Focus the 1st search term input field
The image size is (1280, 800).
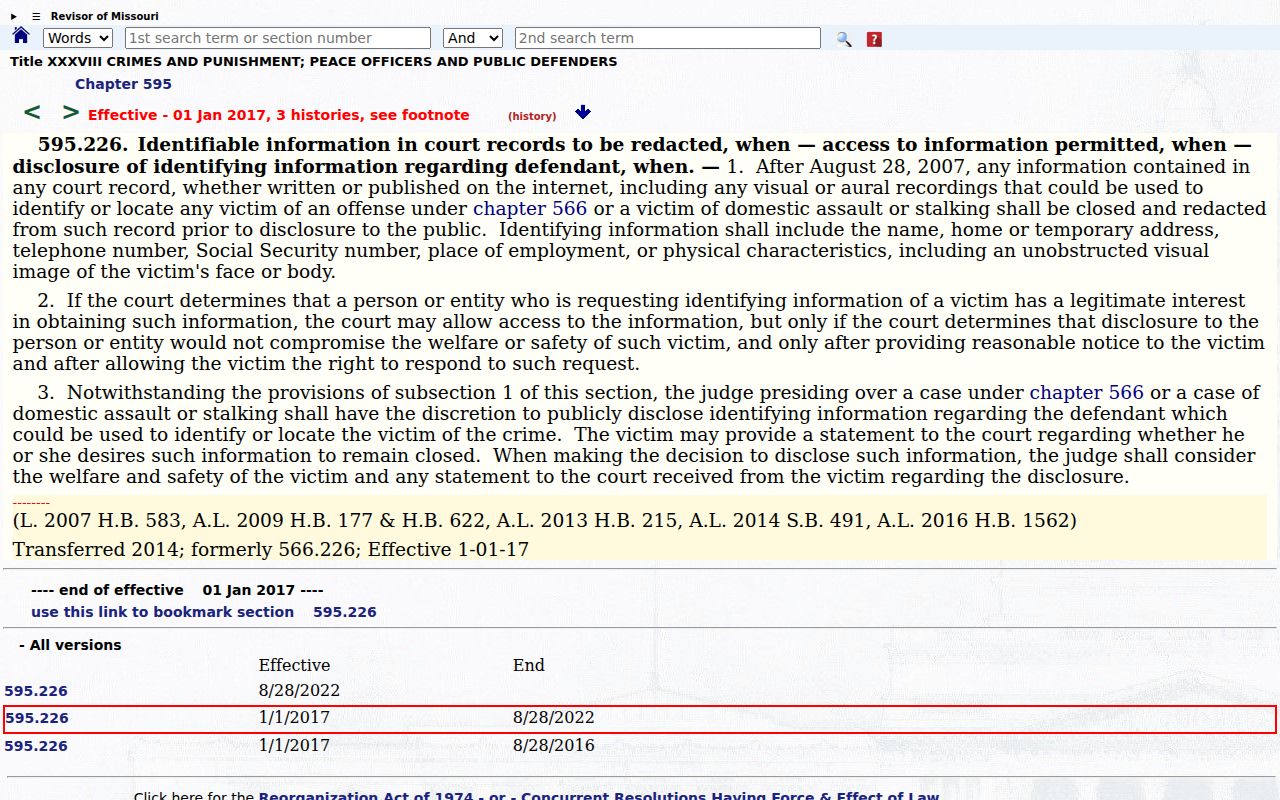(278, 38)
